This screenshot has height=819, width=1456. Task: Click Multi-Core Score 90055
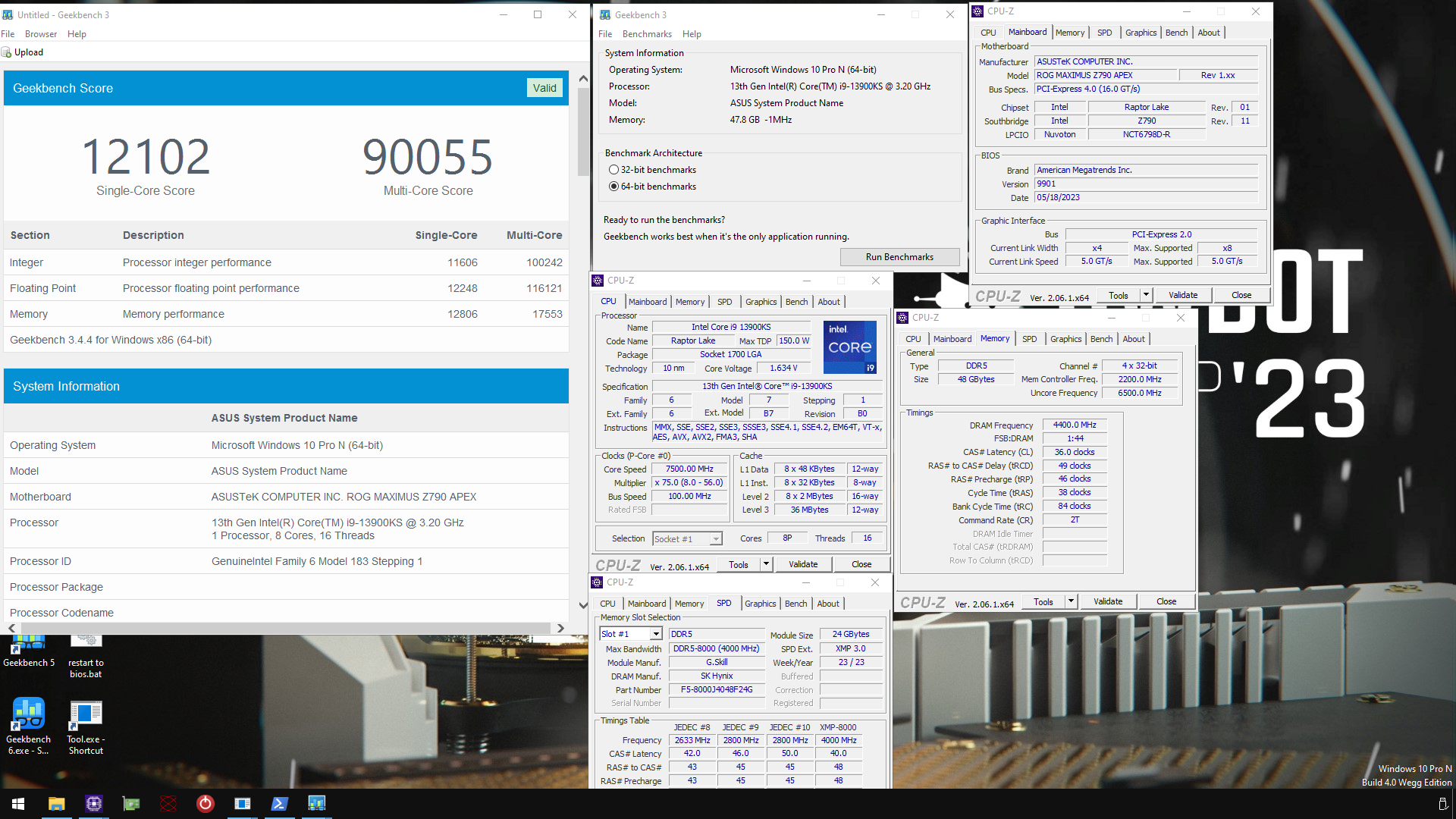[428, 157]
